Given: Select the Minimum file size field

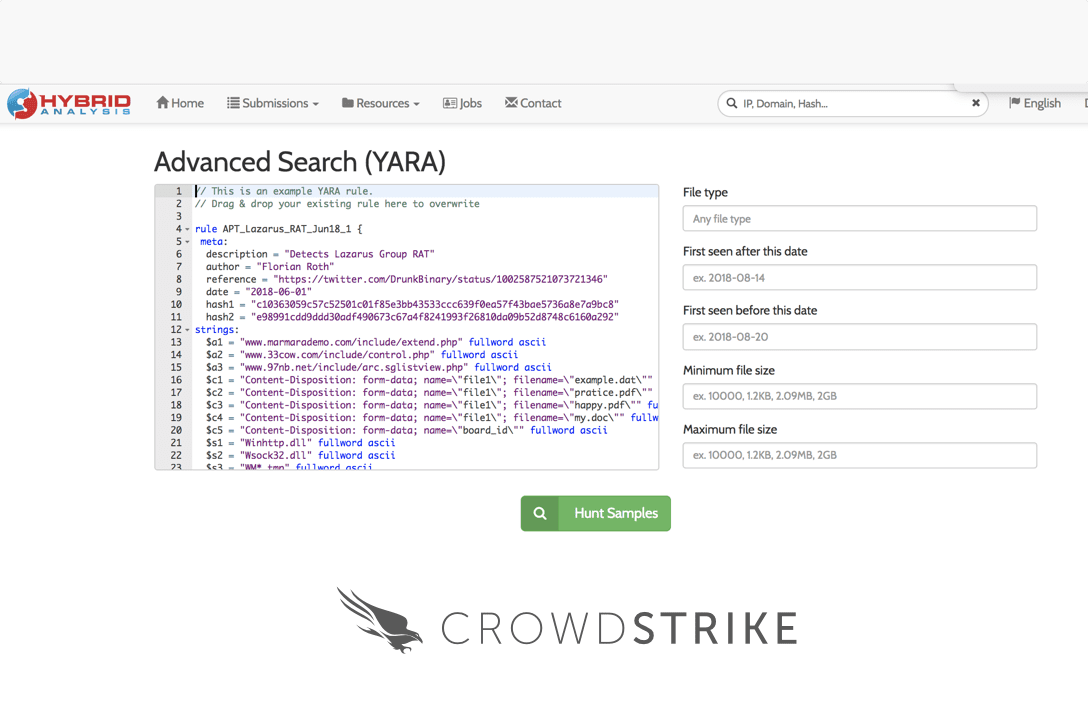Looking at the screenshot, I should (859, 396).
